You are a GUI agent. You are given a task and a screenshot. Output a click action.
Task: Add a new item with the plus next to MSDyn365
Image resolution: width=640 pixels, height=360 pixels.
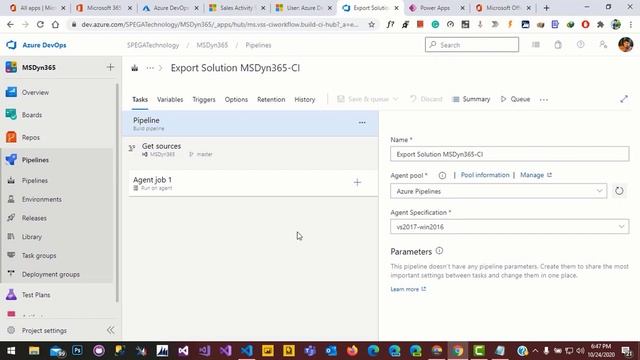(110, 67)
